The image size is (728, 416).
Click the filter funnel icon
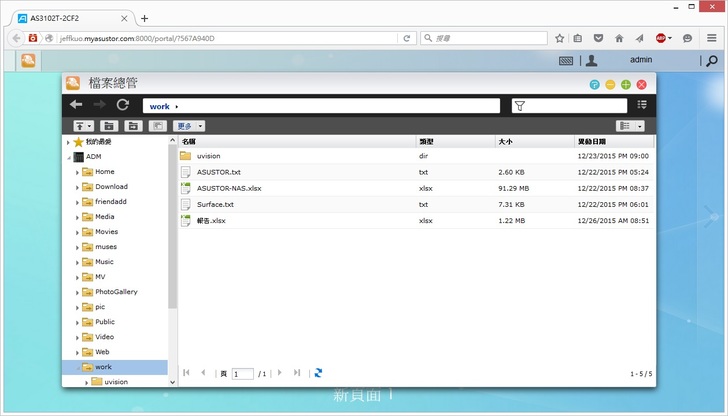(x=519, y=105)
